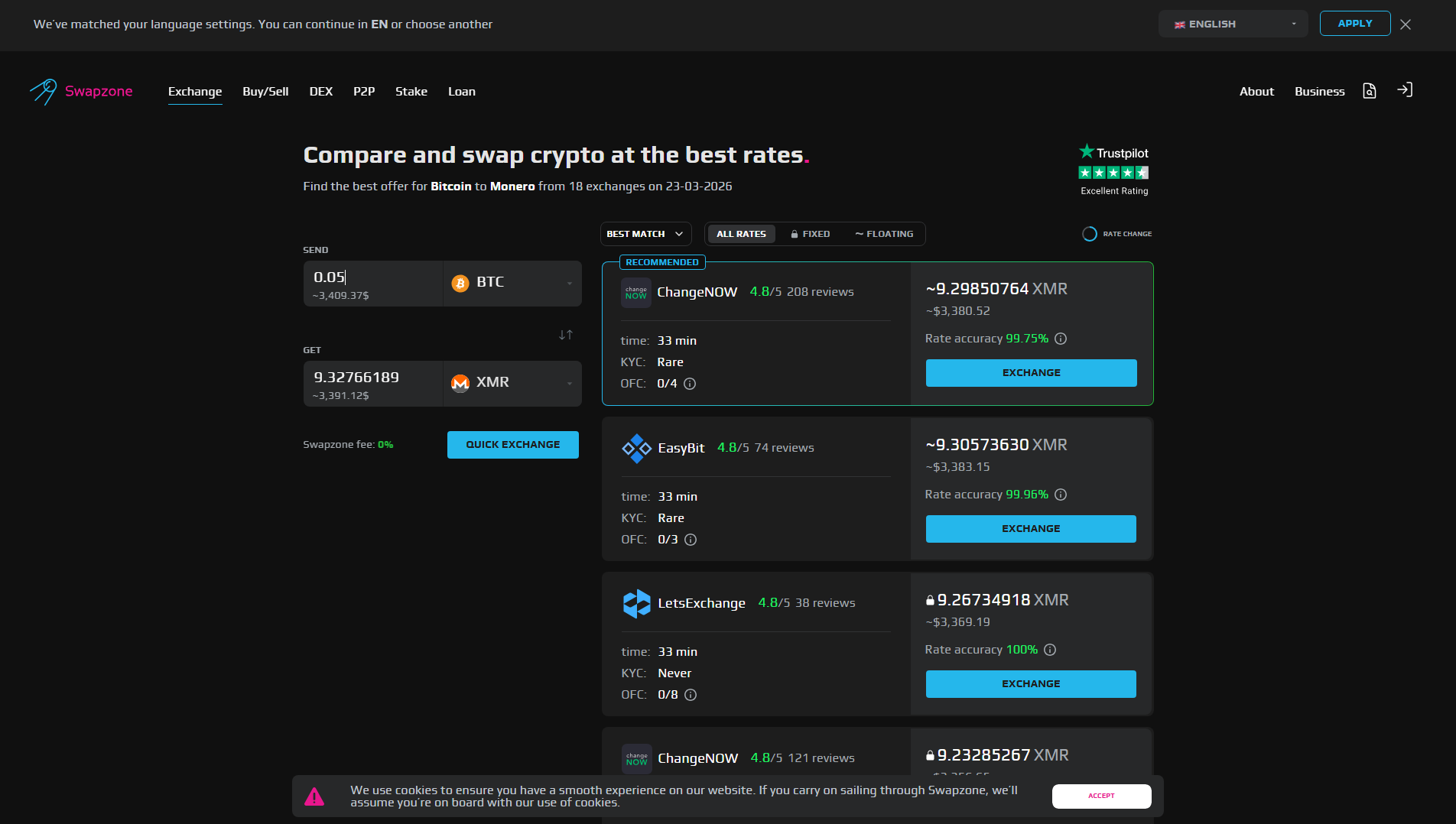Swap send and get currencies arrows
The height and width of the screenshot is (824, 1456).
tap(566, 335)
